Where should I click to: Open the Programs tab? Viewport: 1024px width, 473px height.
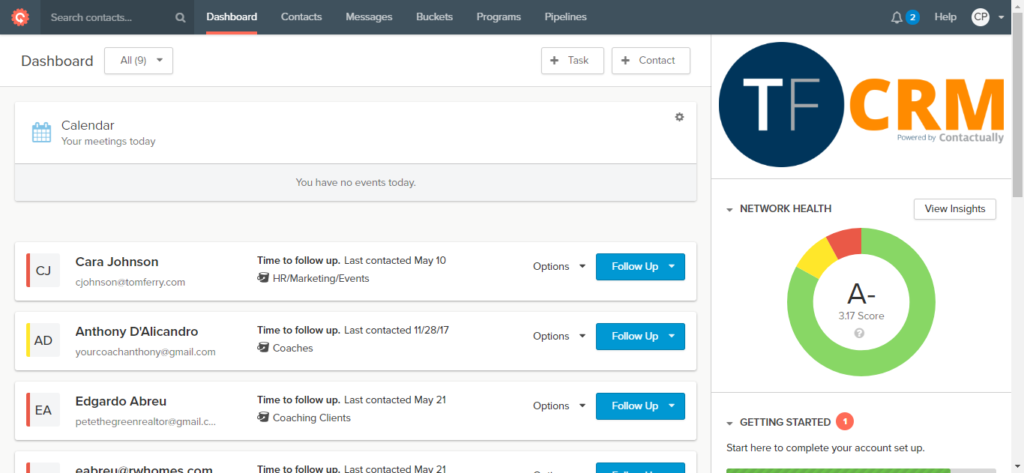click(x=499, y=17)
